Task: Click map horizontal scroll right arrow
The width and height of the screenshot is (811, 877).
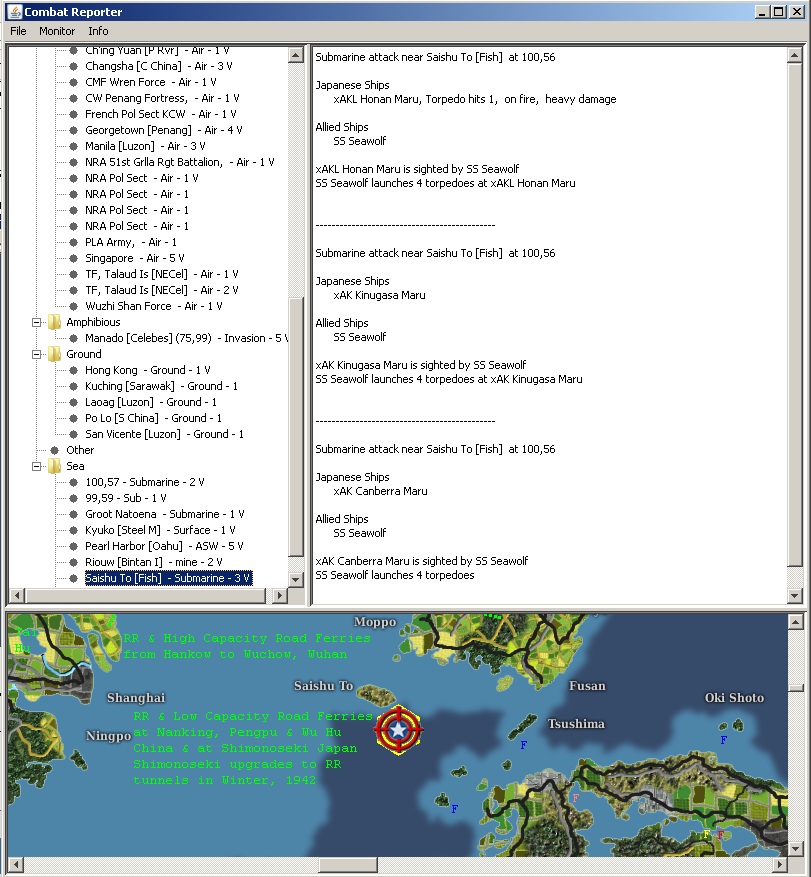Action: pyautogui.click(x=780, y=865)
